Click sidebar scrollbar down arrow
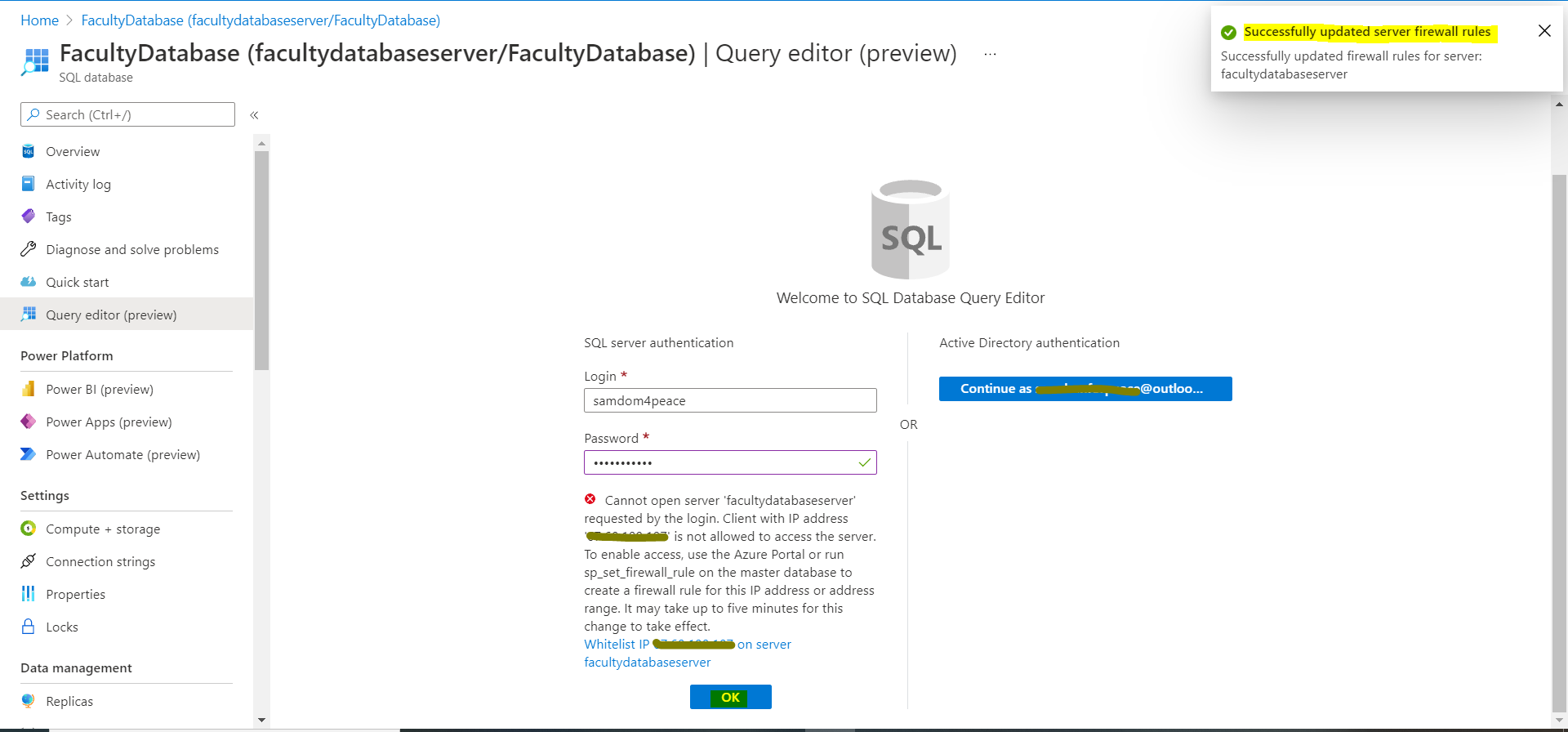The width and height of the screenshot is (1568, 732). [261, 720]
